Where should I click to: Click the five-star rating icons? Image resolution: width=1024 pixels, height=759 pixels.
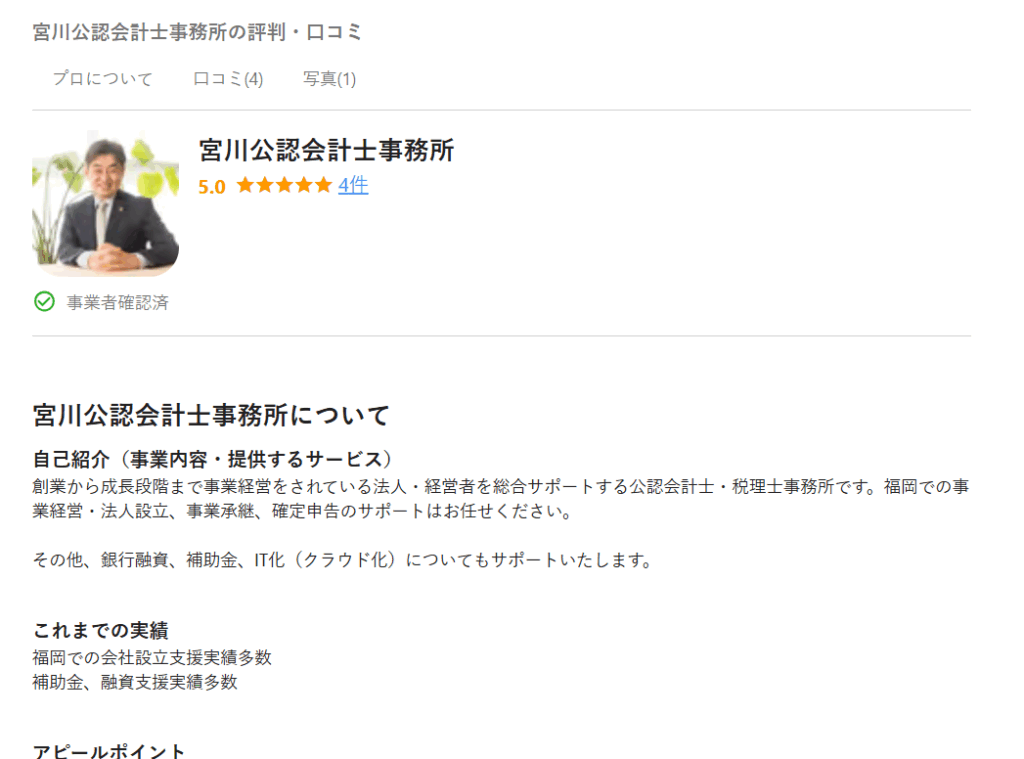284,186
